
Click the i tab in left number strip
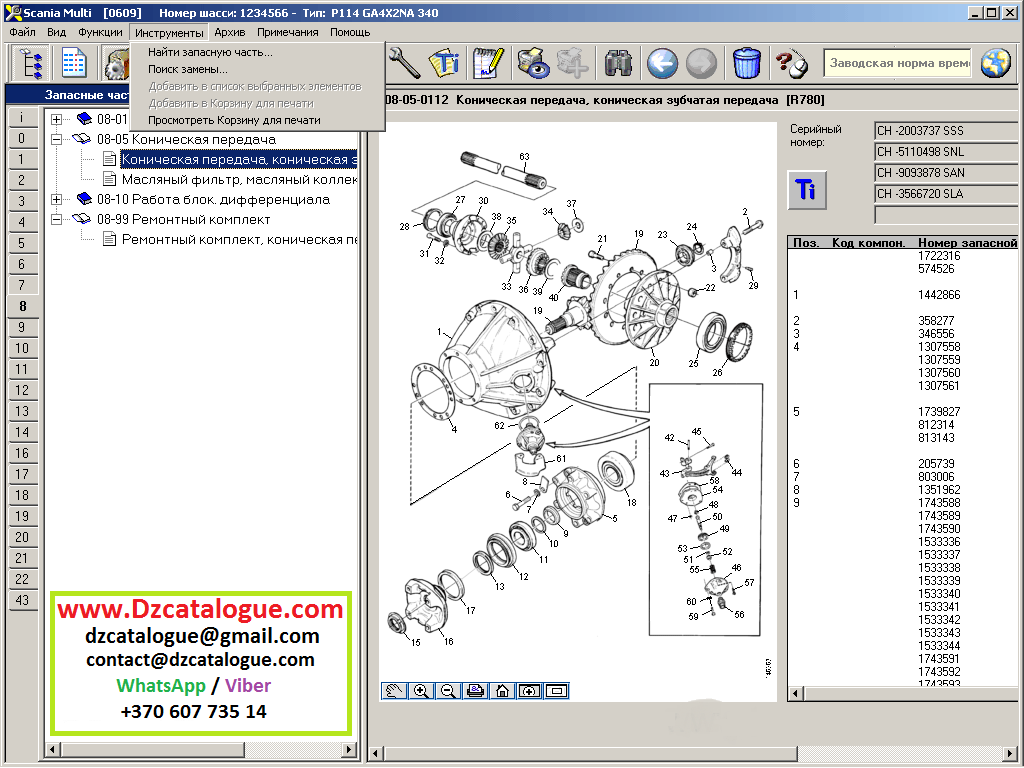pyautogui.click(x=22, y=117)
